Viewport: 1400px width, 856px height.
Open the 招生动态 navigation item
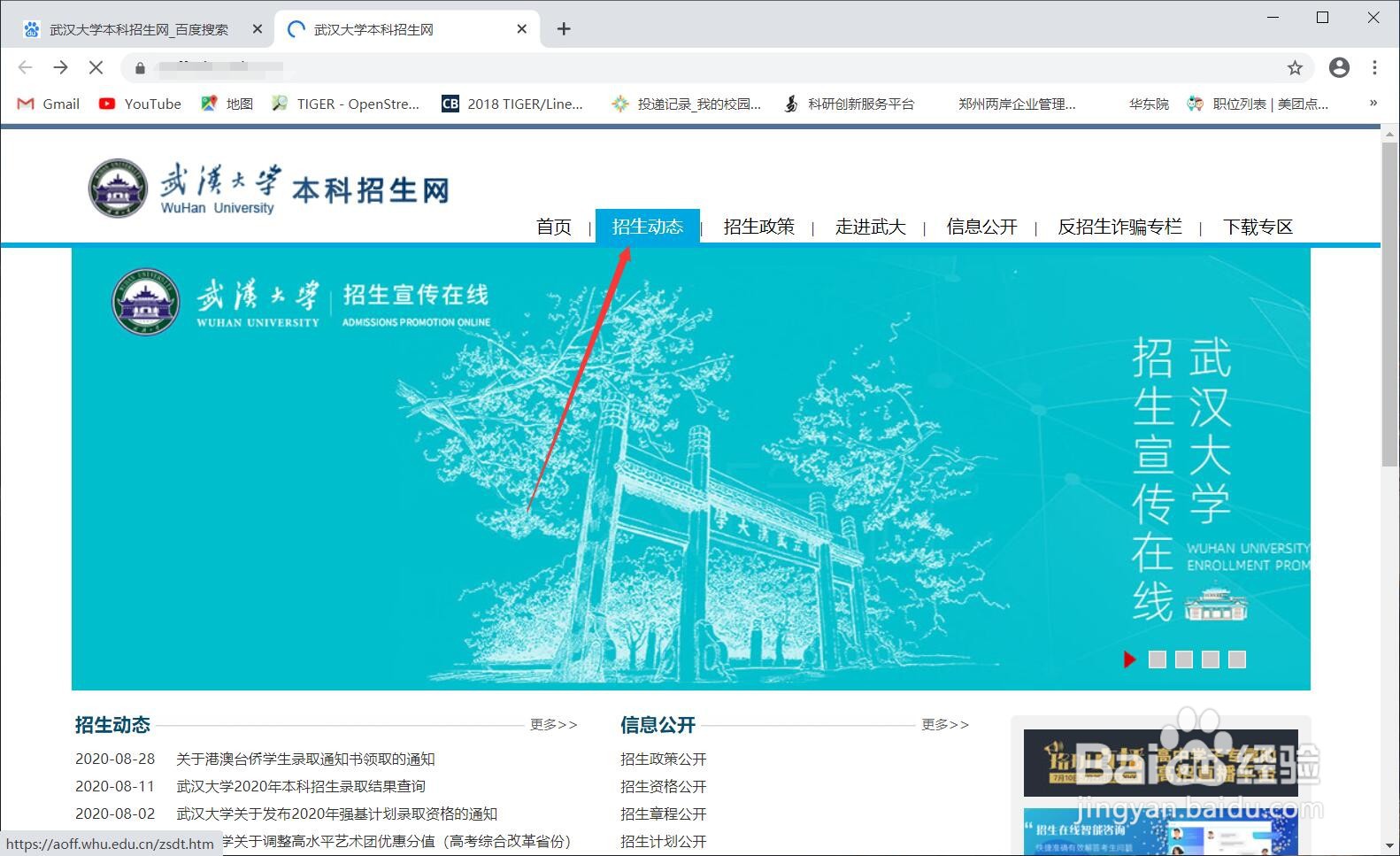click(648, 226)
